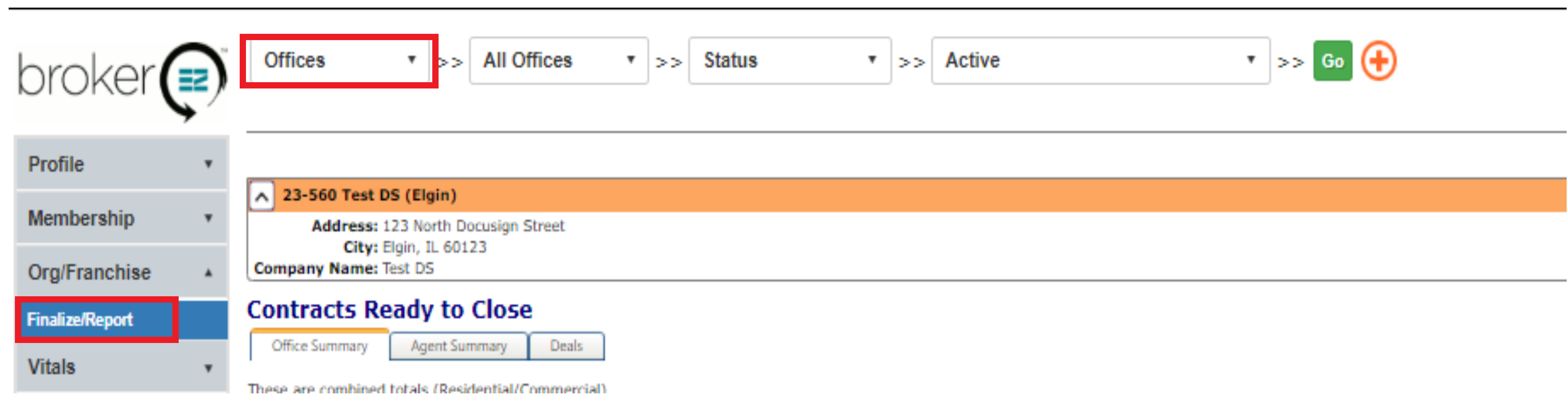Open the Status filter dropdown
The width and height of the screenshot is (1568, 400).
point(790,60)
